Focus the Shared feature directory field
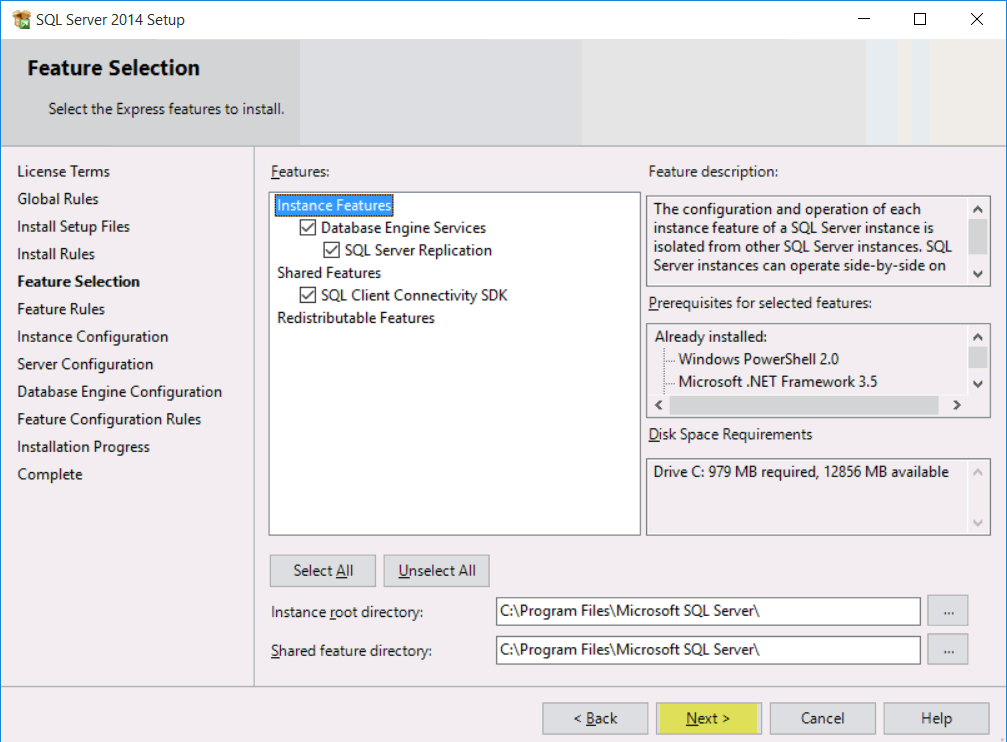This screenshot has width=1007, height=742. tap(708, 650)
